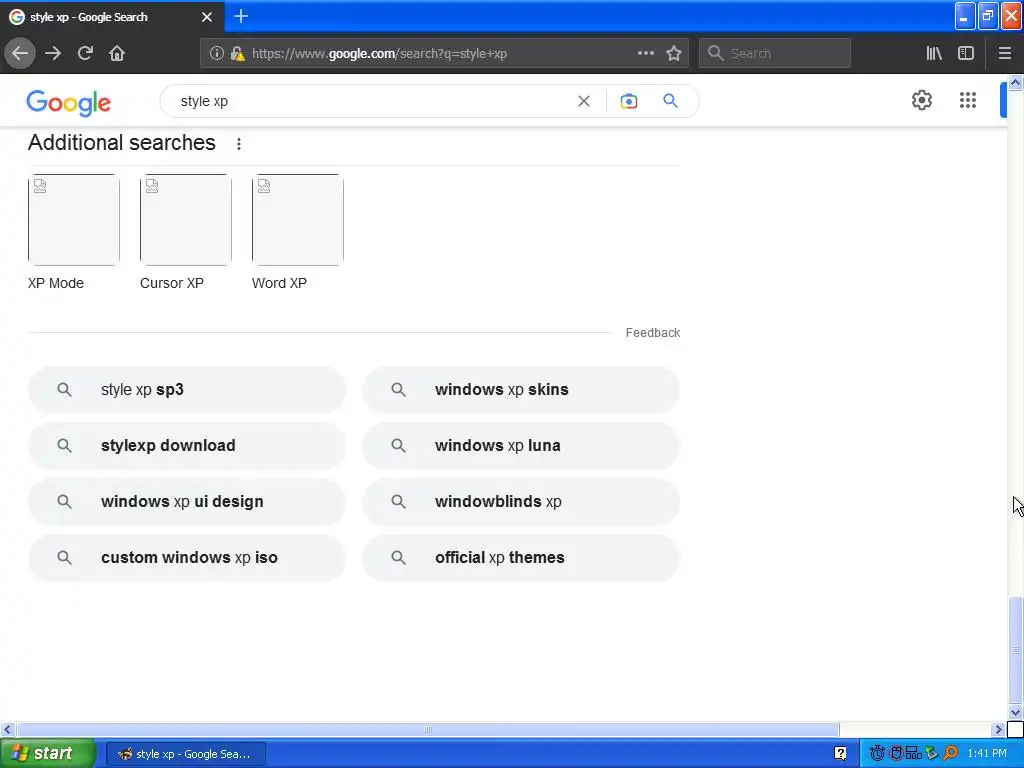Go forward with the forward arrow
Viewport: 1024px width, 768px height.
point(53,54)
